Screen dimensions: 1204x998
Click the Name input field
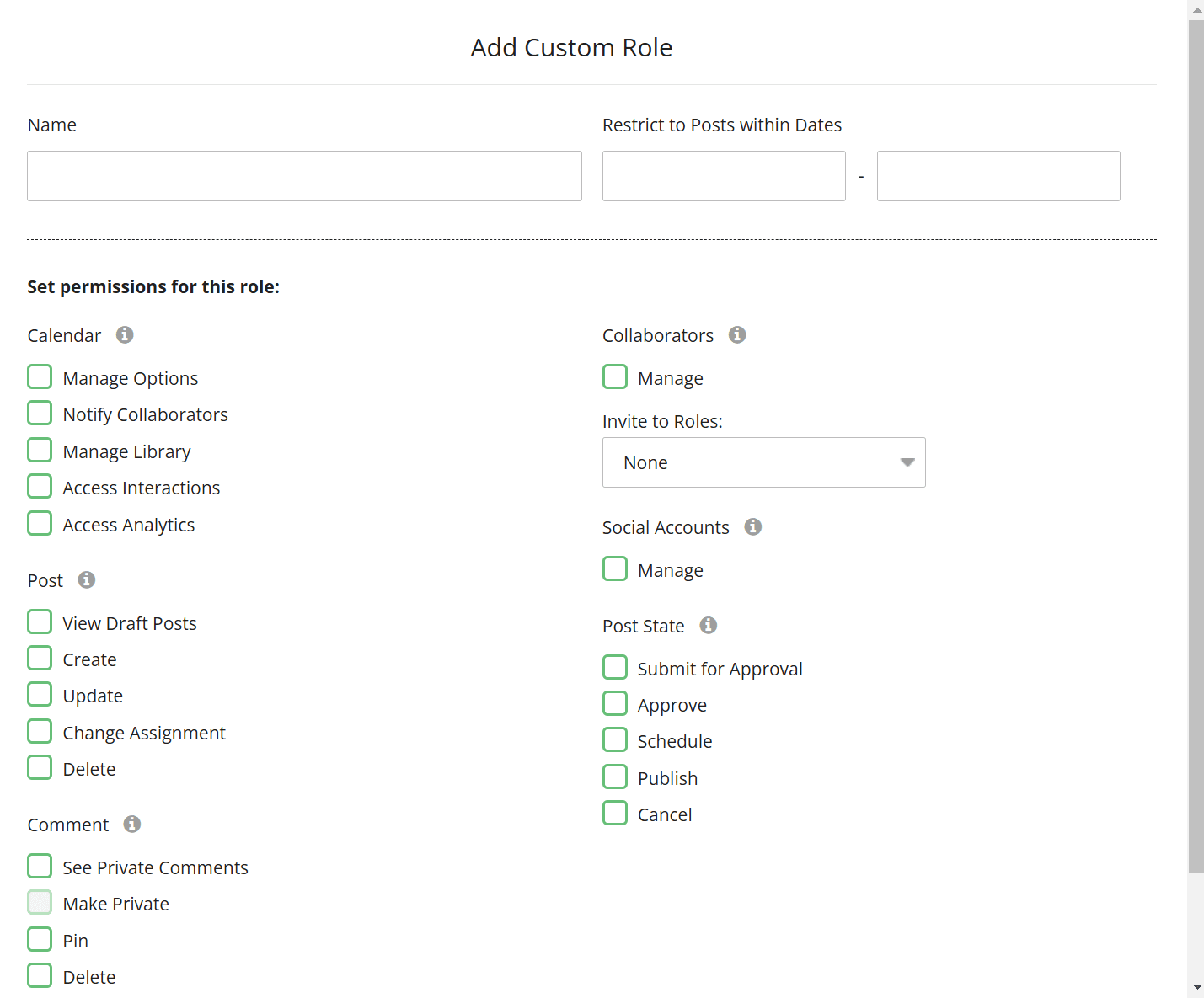pos(304,176)
